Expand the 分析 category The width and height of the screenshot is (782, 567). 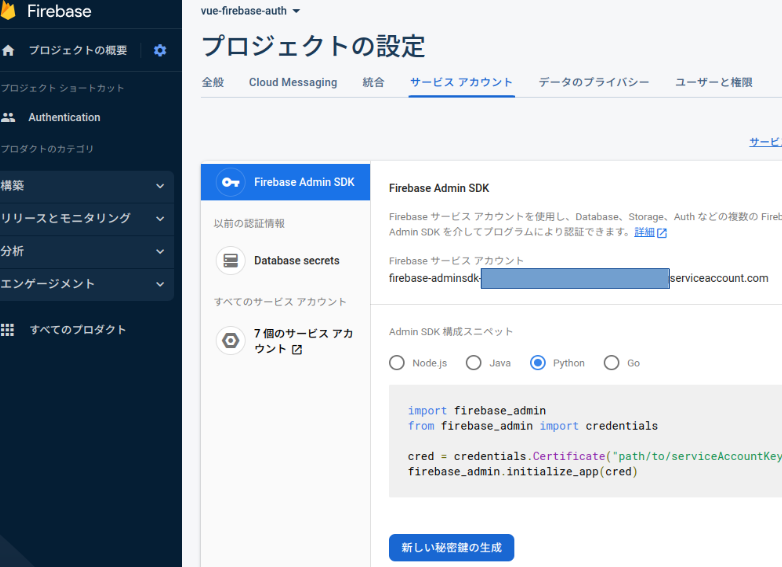(87, 251)
